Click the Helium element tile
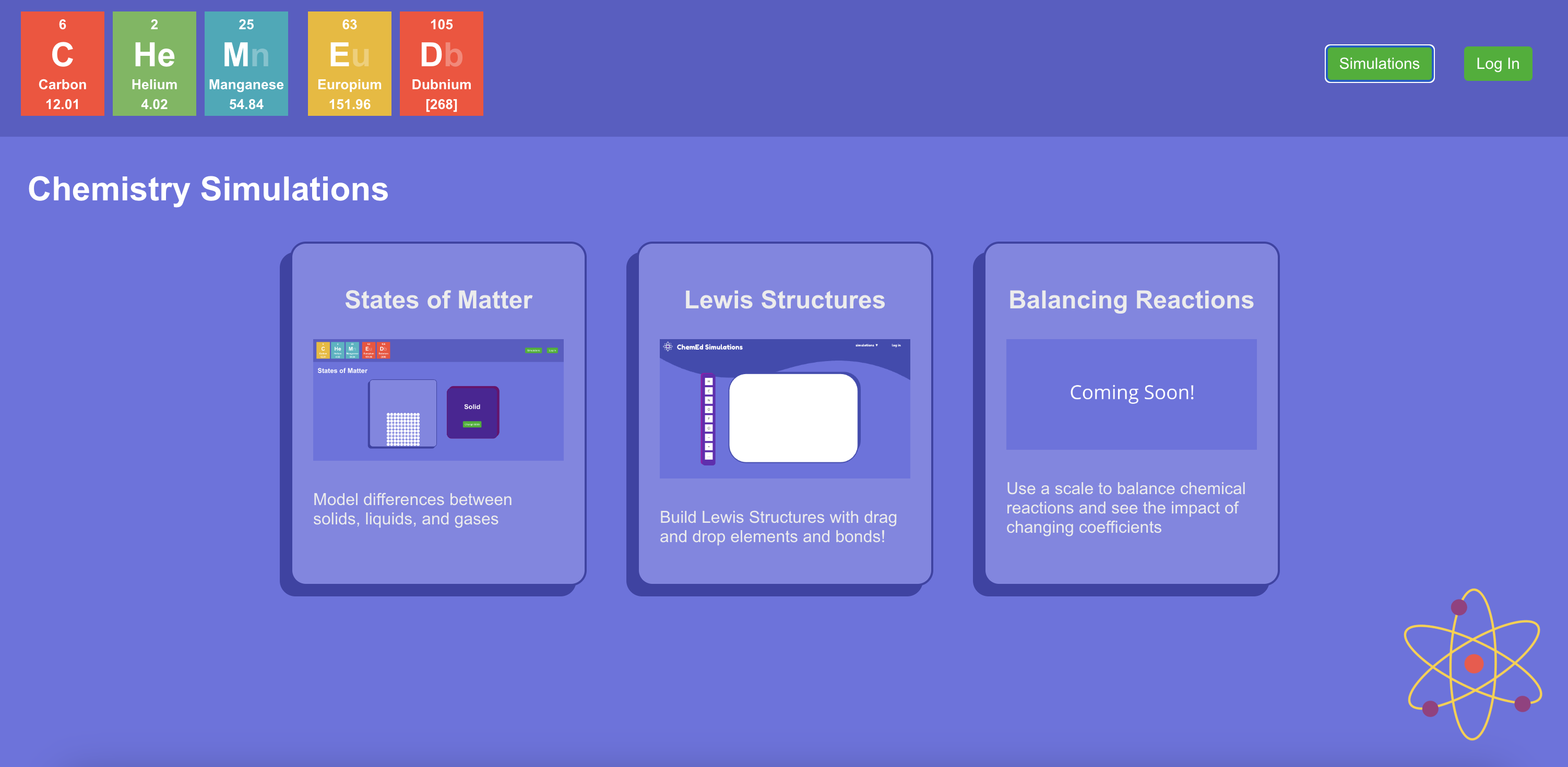The width and height of the screenshot is (1568, 767). [154, 64]
